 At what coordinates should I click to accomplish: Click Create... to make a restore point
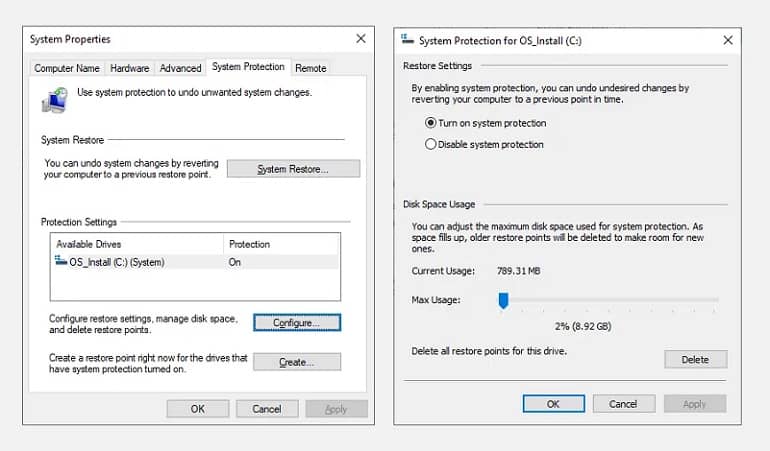297,362
